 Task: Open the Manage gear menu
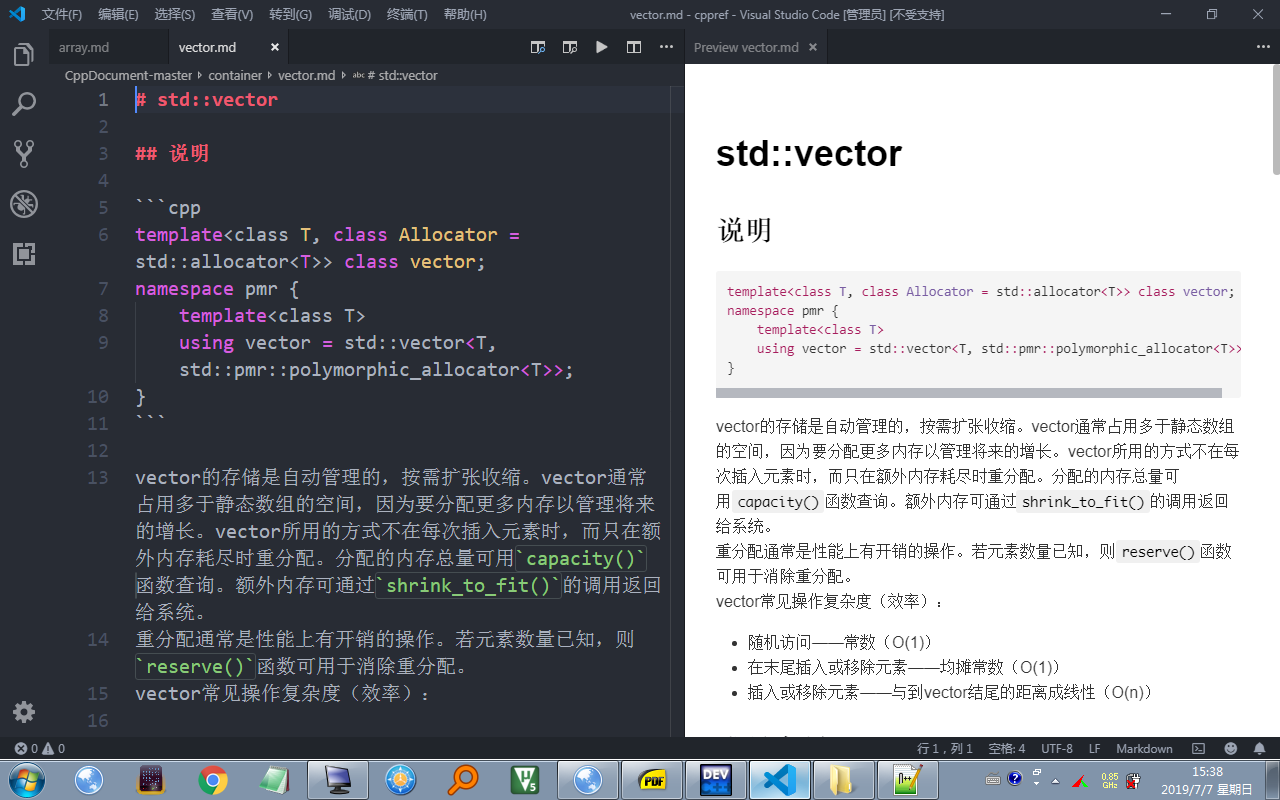tap(24, 712)
